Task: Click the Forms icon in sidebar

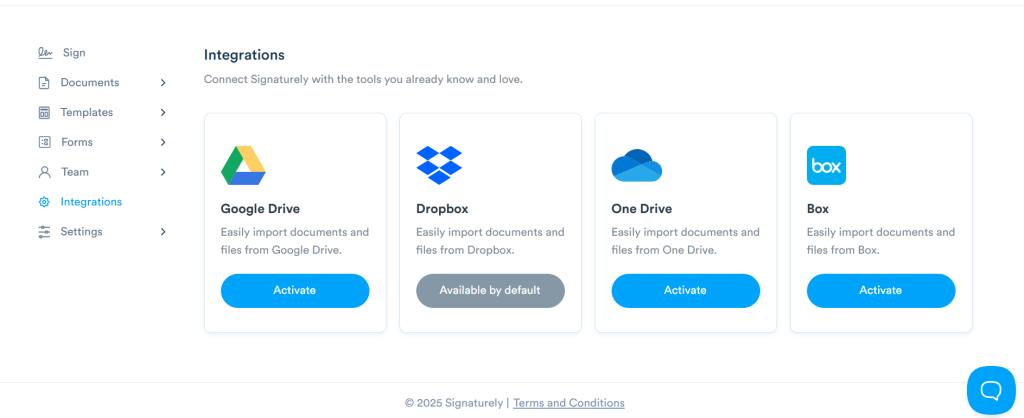Action: click(44, 142)
